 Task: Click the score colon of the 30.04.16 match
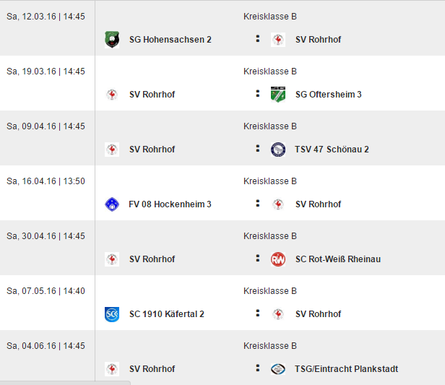coord(257,258)
